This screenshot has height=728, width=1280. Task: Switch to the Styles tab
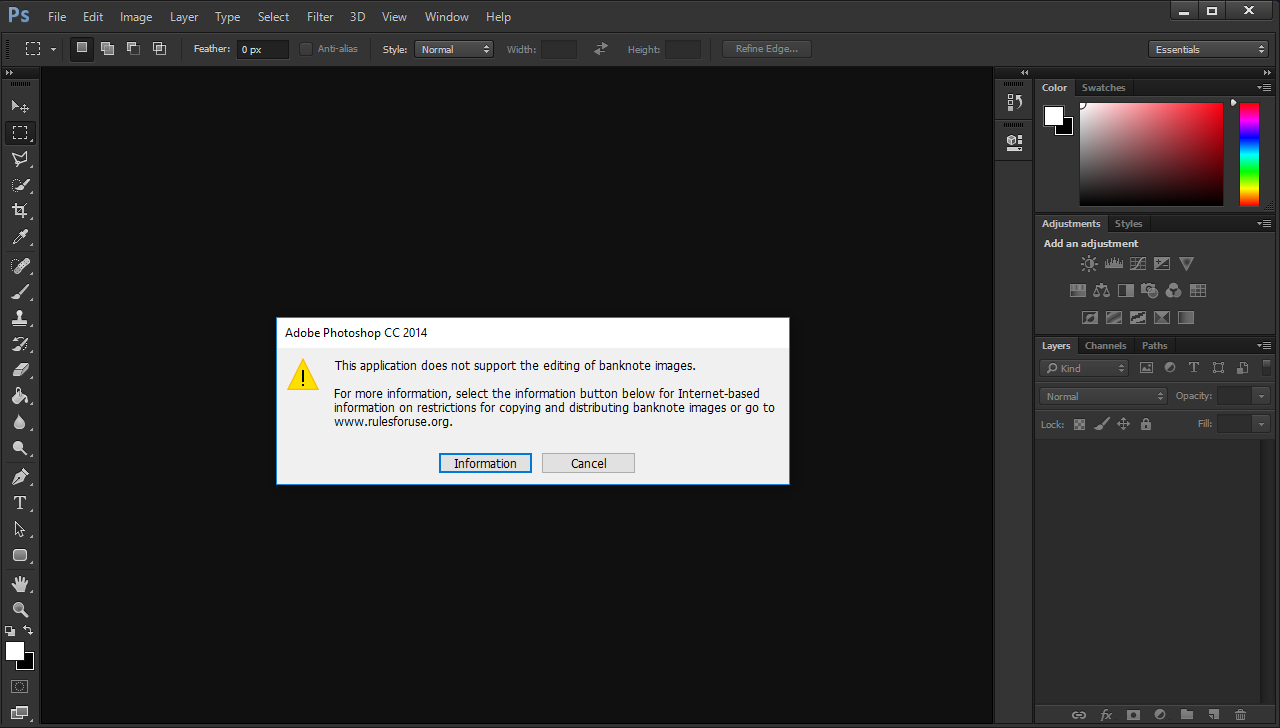(1128, 224)
